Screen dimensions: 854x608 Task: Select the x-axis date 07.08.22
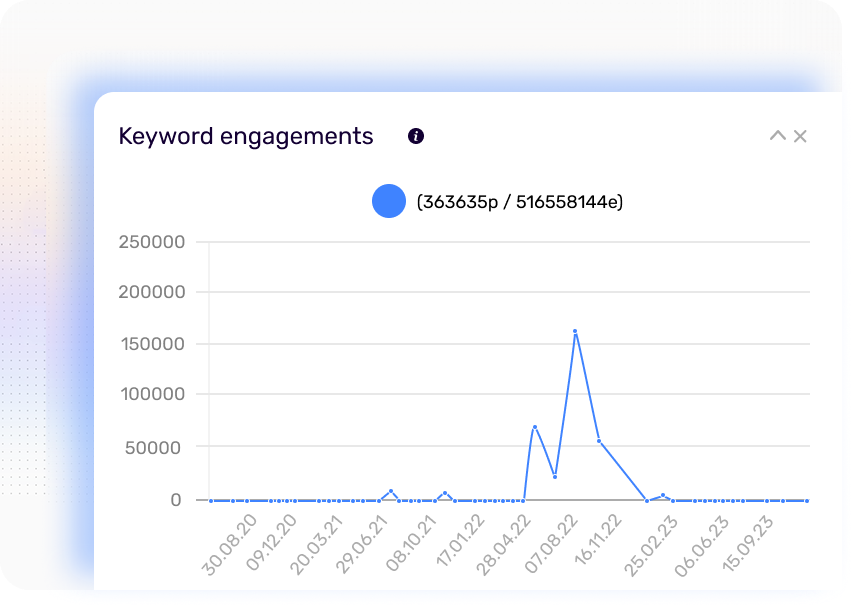pos(552,544)
